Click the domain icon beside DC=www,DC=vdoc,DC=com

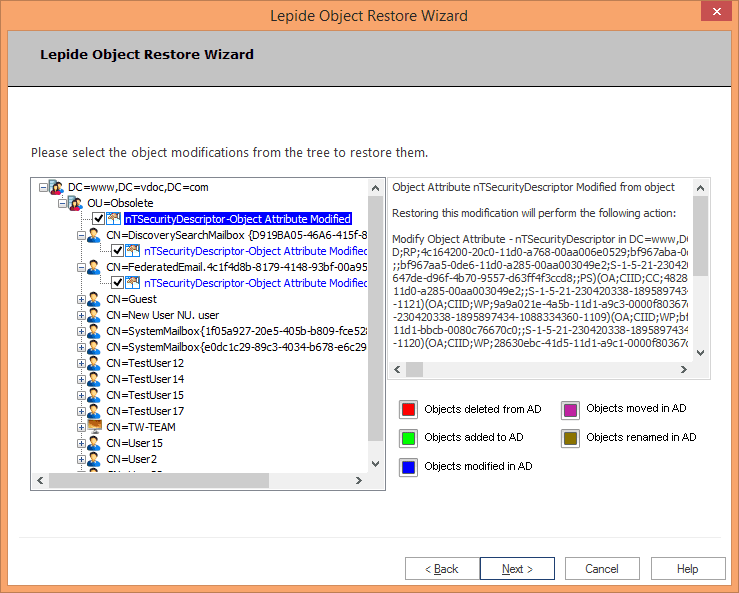tap(57, 188)
